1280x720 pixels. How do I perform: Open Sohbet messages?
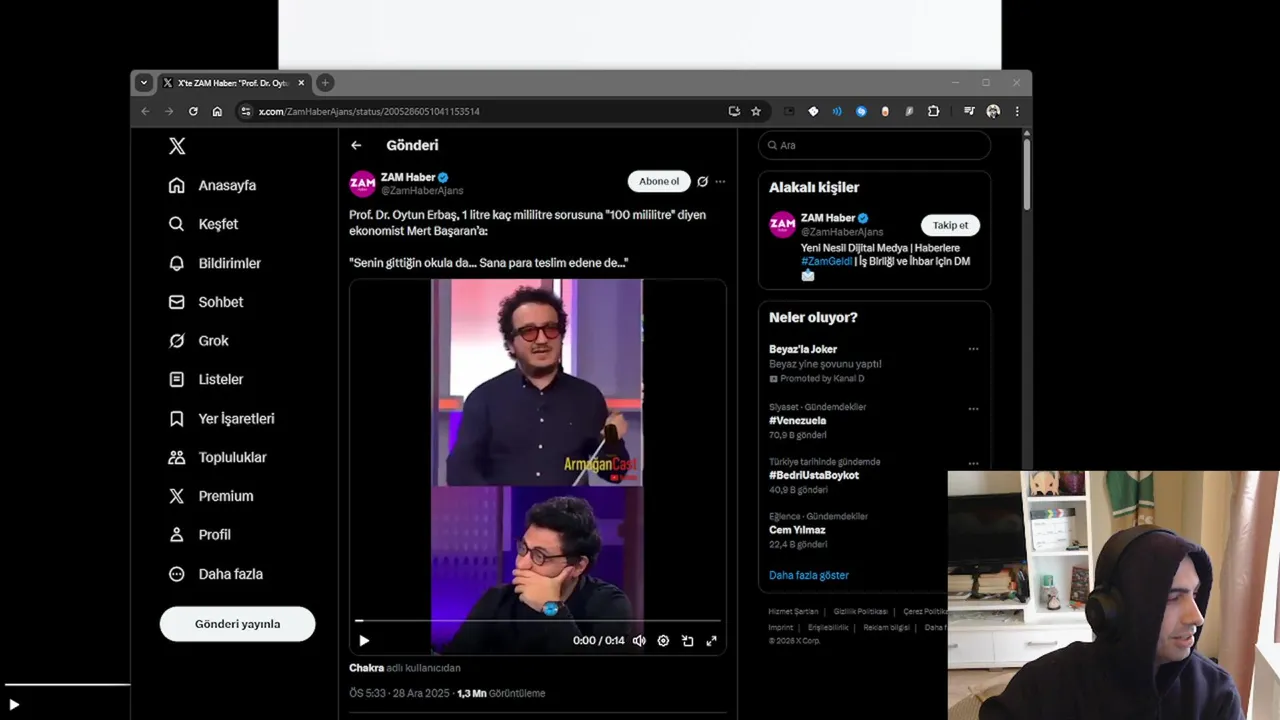click(205, 302)
